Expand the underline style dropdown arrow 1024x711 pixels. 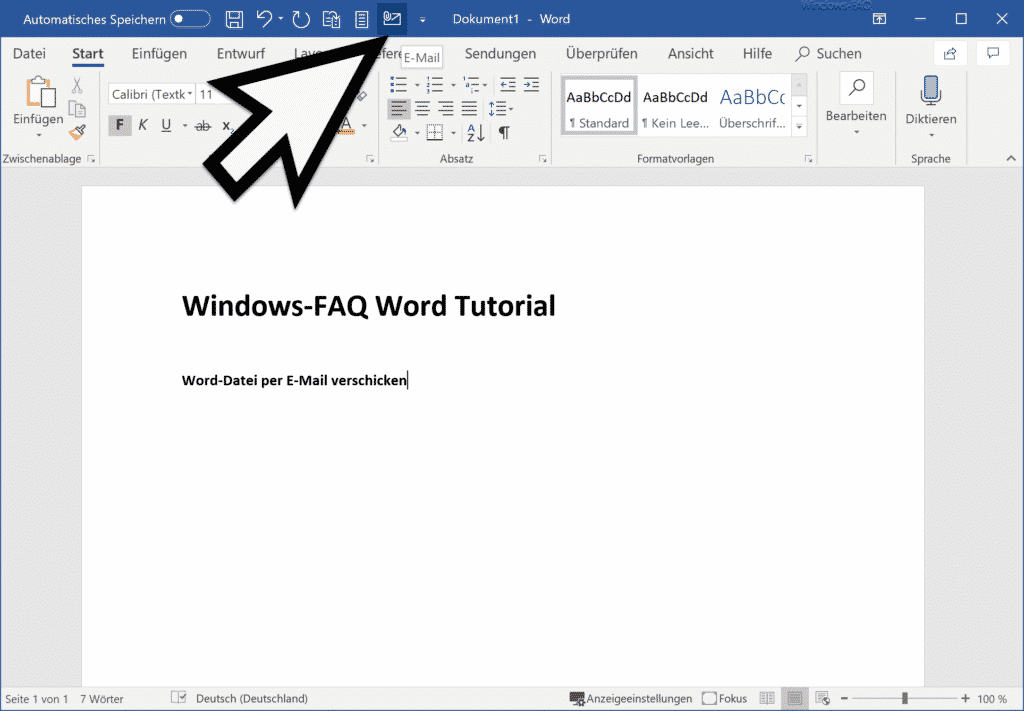(x=185, y=125)
